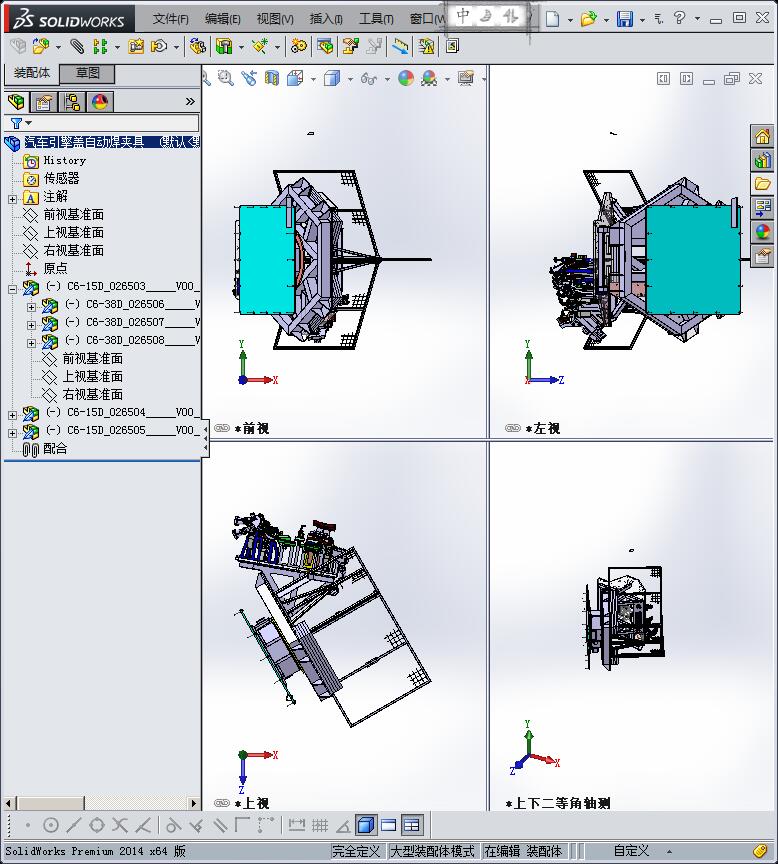Viewport: 778px width, 864px height.
Task: Open the 文件(F) menu
Action: click(x=170, y=19)
